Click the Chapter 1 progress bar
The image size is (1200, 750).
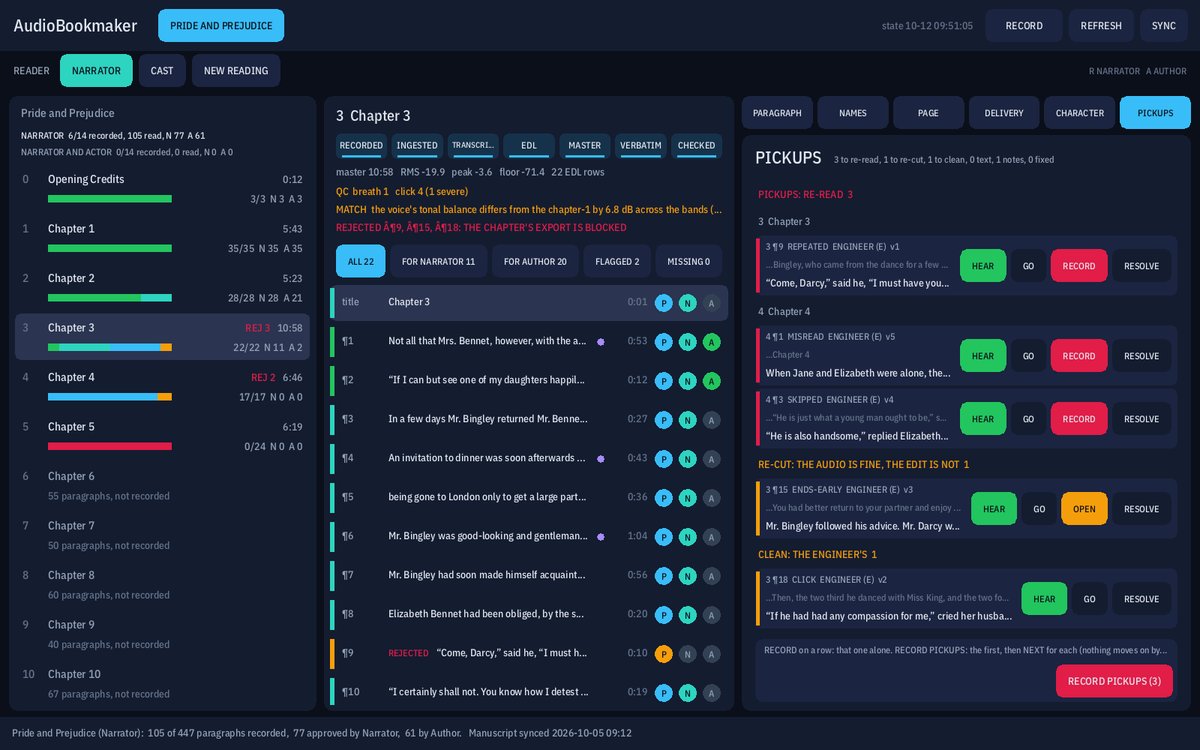coord(110,248)
